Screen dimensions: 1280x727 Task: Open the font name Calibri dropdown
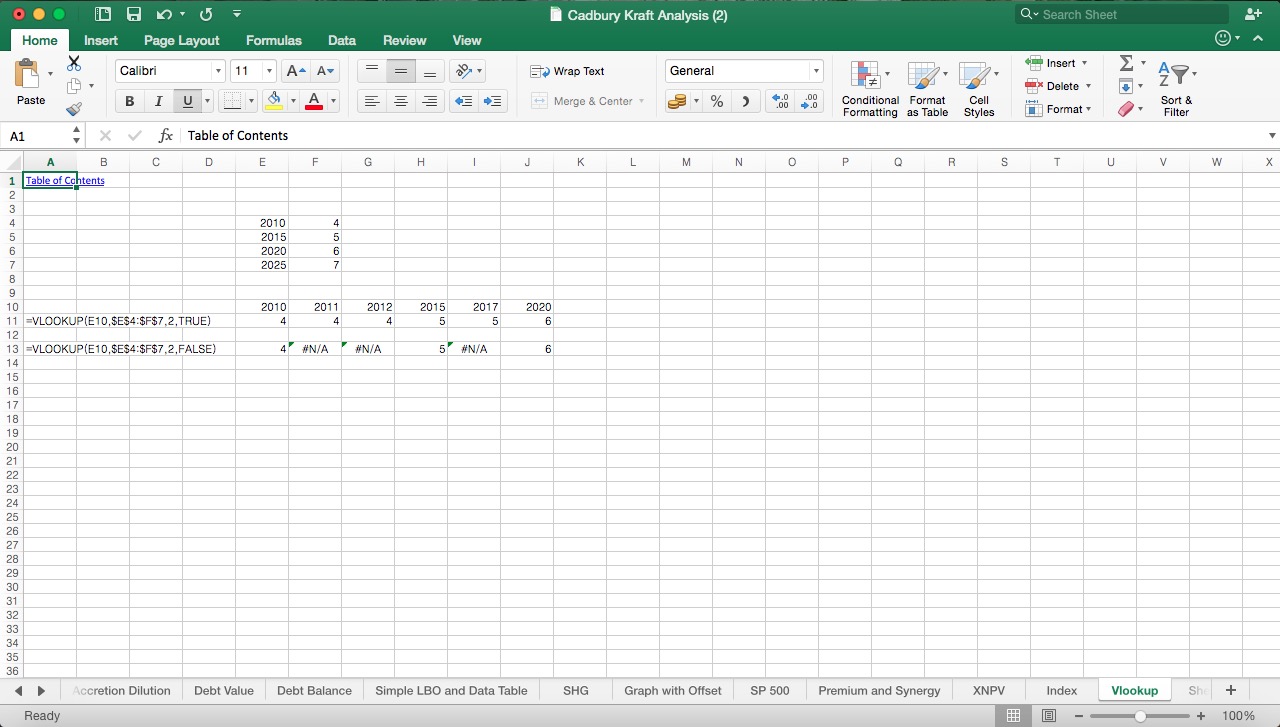coord(218,71)
